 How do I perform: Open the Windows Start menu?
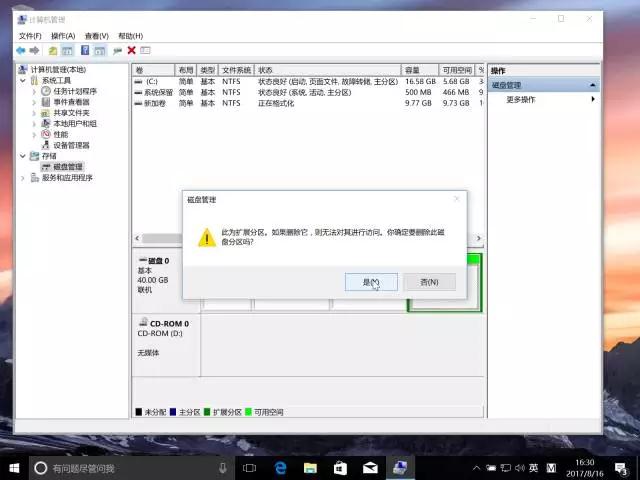click(x=14, y=468)
